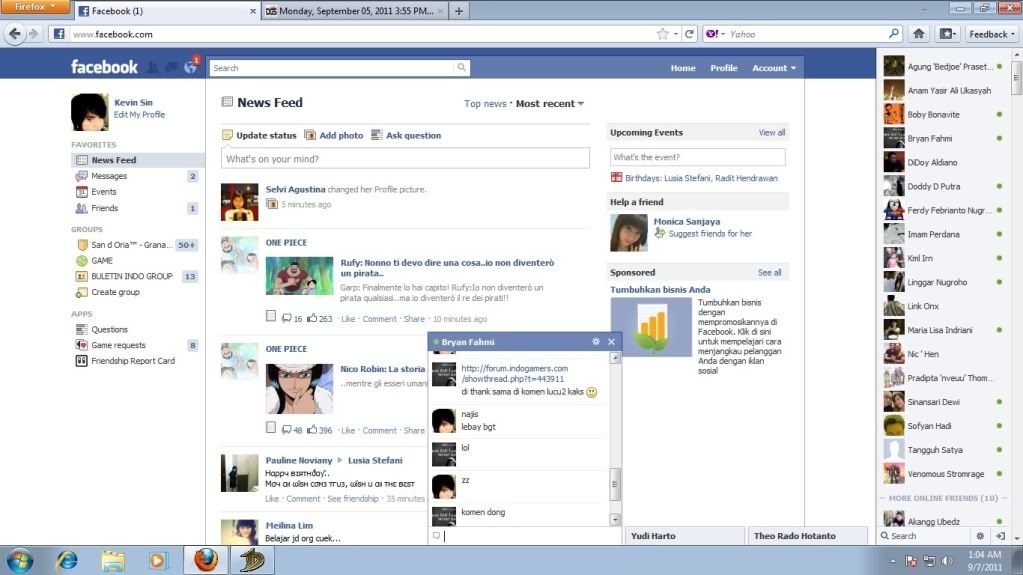Click Ask question option

(406, 135)
